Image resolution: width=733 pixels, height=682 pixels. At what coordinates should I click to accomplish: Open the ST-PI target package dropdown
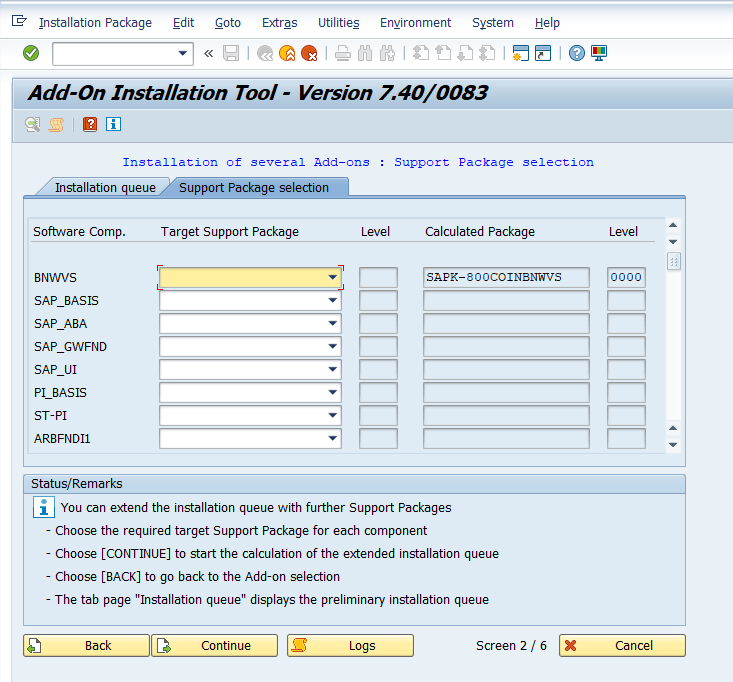[332, 416]
